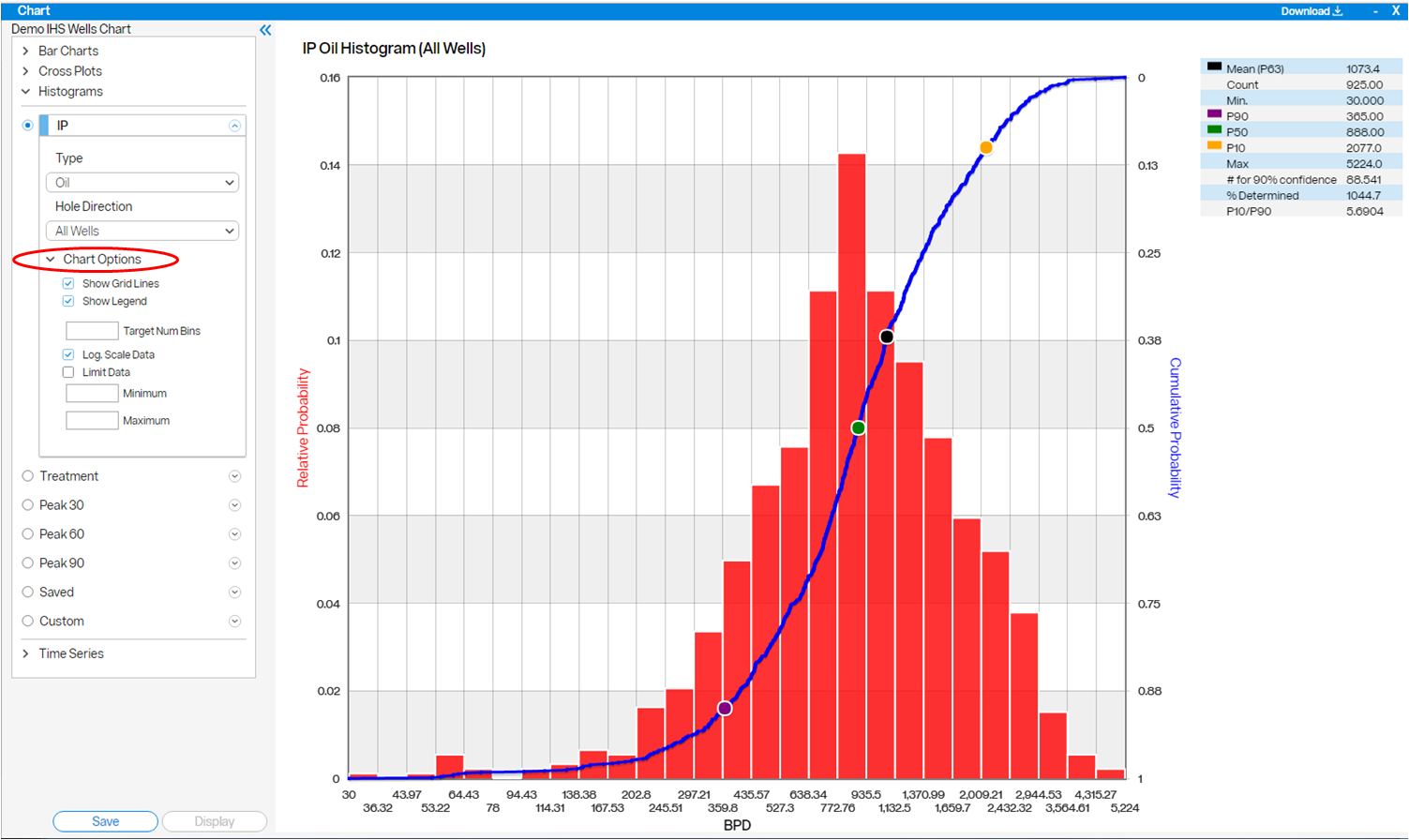Click the Cumulative Probability axis label
The width and height of the screenshot is (1409, 840).
click(1175, 427)
